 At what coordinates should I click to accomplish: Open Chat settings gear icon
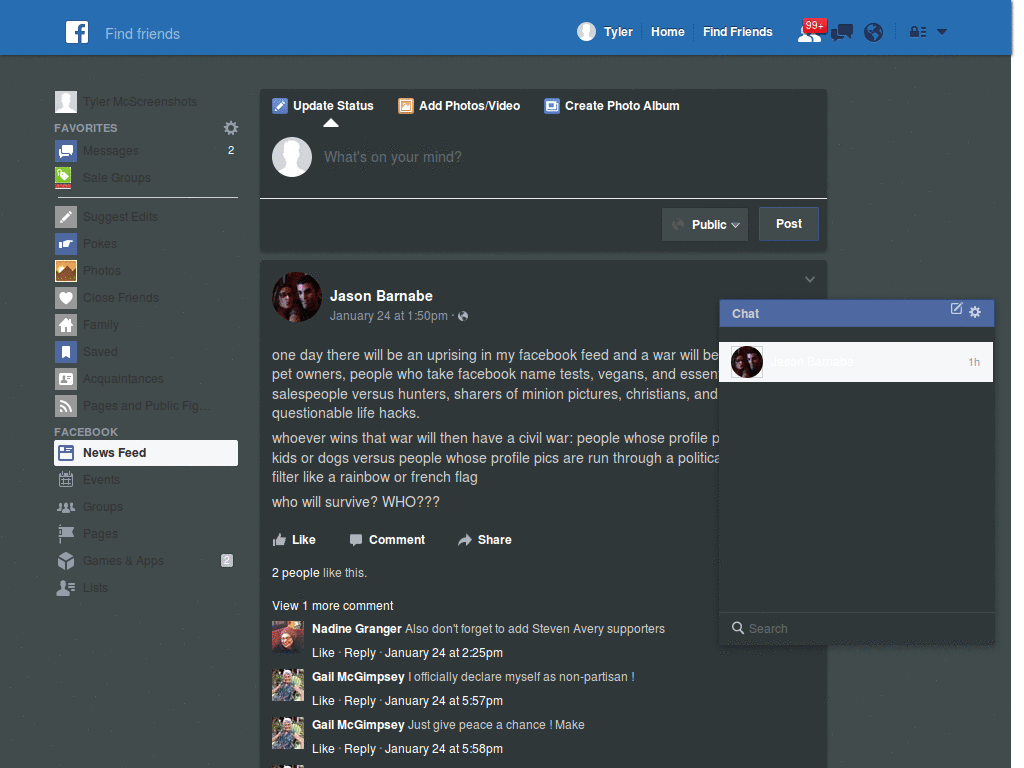[975, 312]
